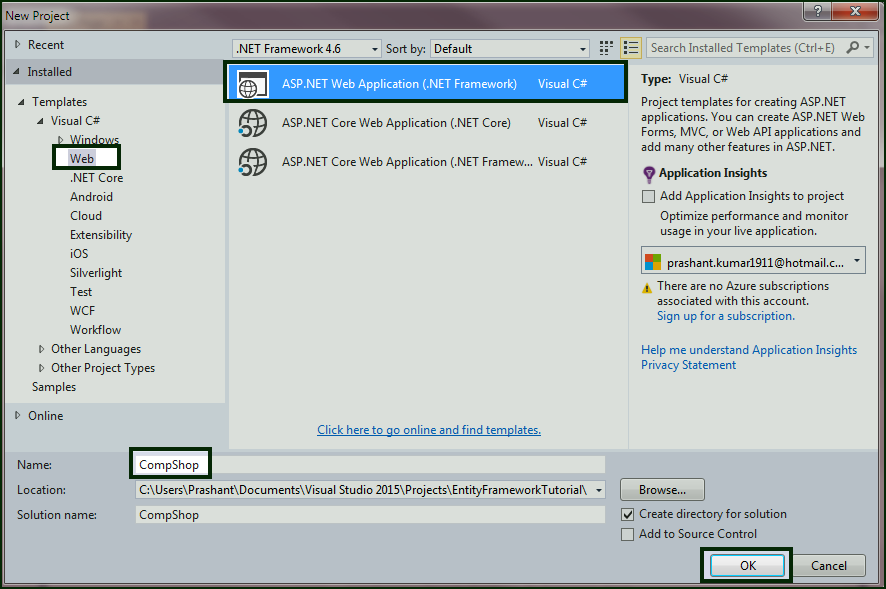Select ASP.NET Core Web Application (.NET Framew... row
Screen dimensions: 886x589
(x=427, y=162)
